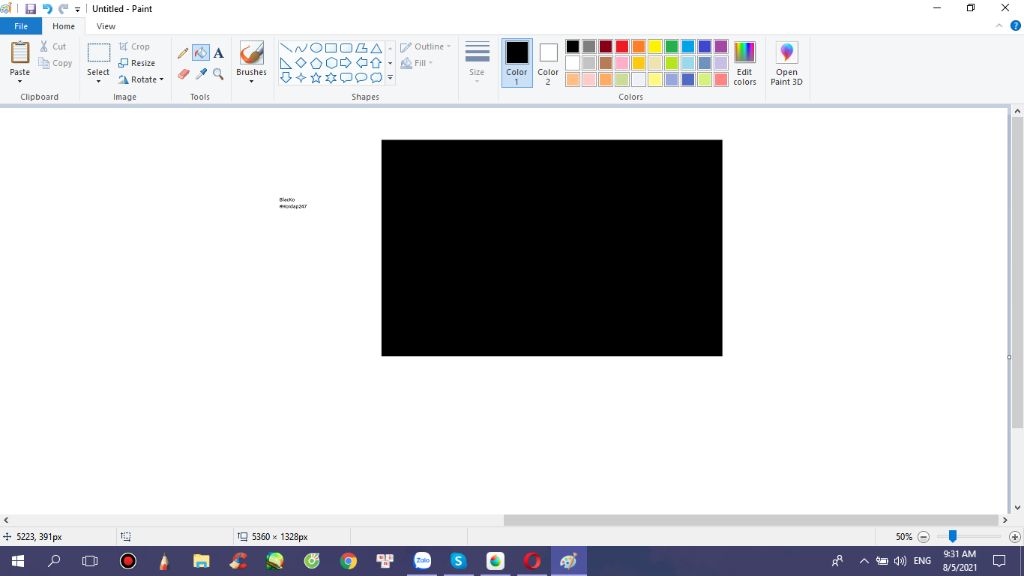Viewport: 1024px width, 576px height.
Task: Zoom in with plus button
Action: (x=1014, y=537)
